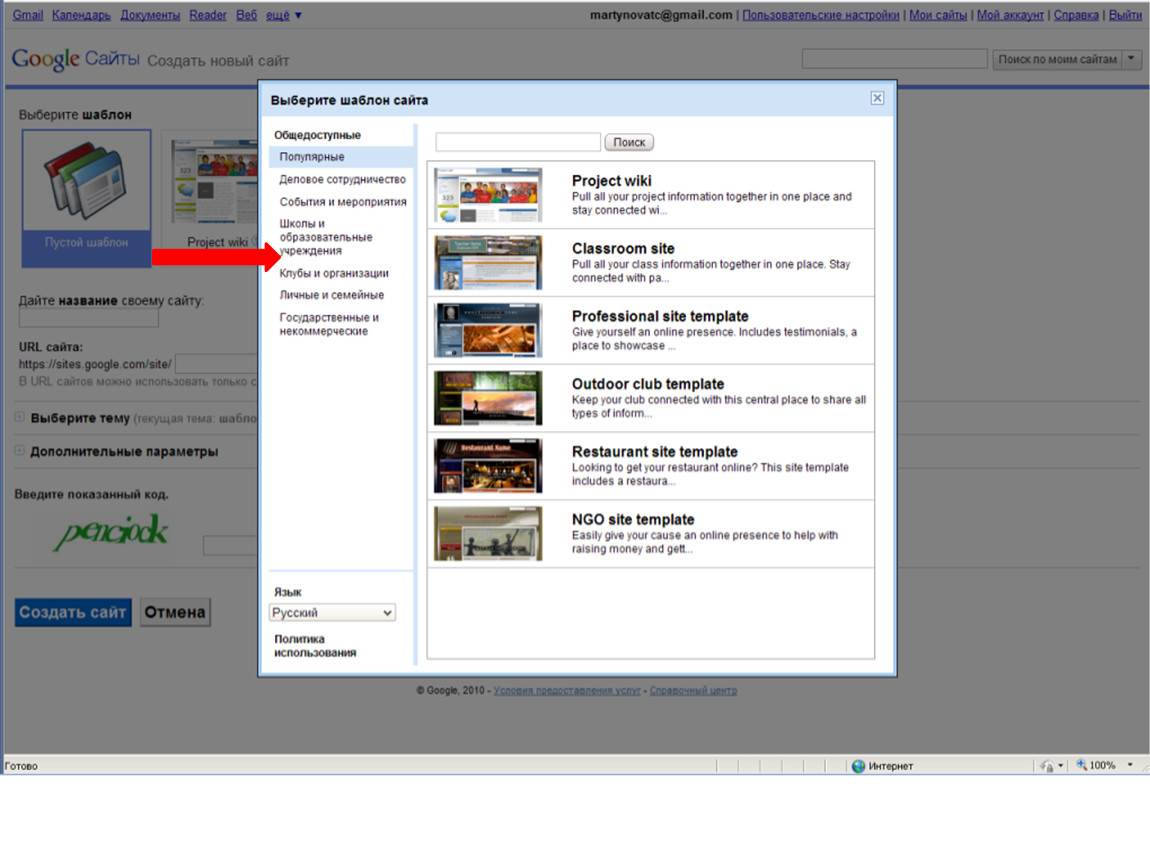1150x864 pixels.
Task: Select the События и мероприятия category
Action: (343, 202)
